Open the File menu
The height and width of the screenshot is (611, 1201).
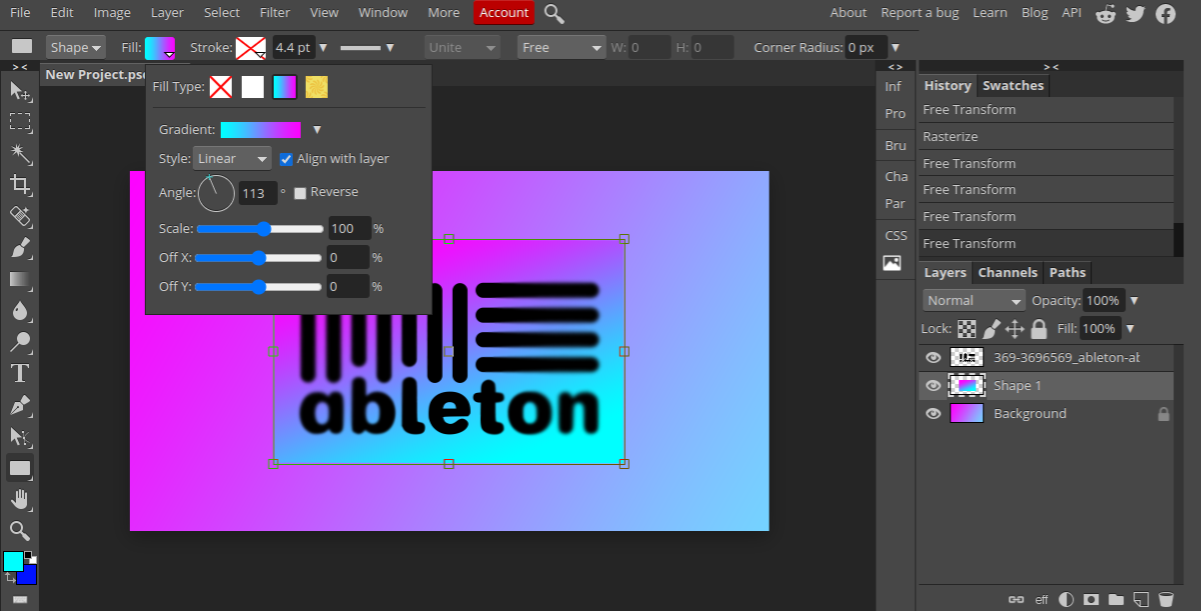point(20,13)
